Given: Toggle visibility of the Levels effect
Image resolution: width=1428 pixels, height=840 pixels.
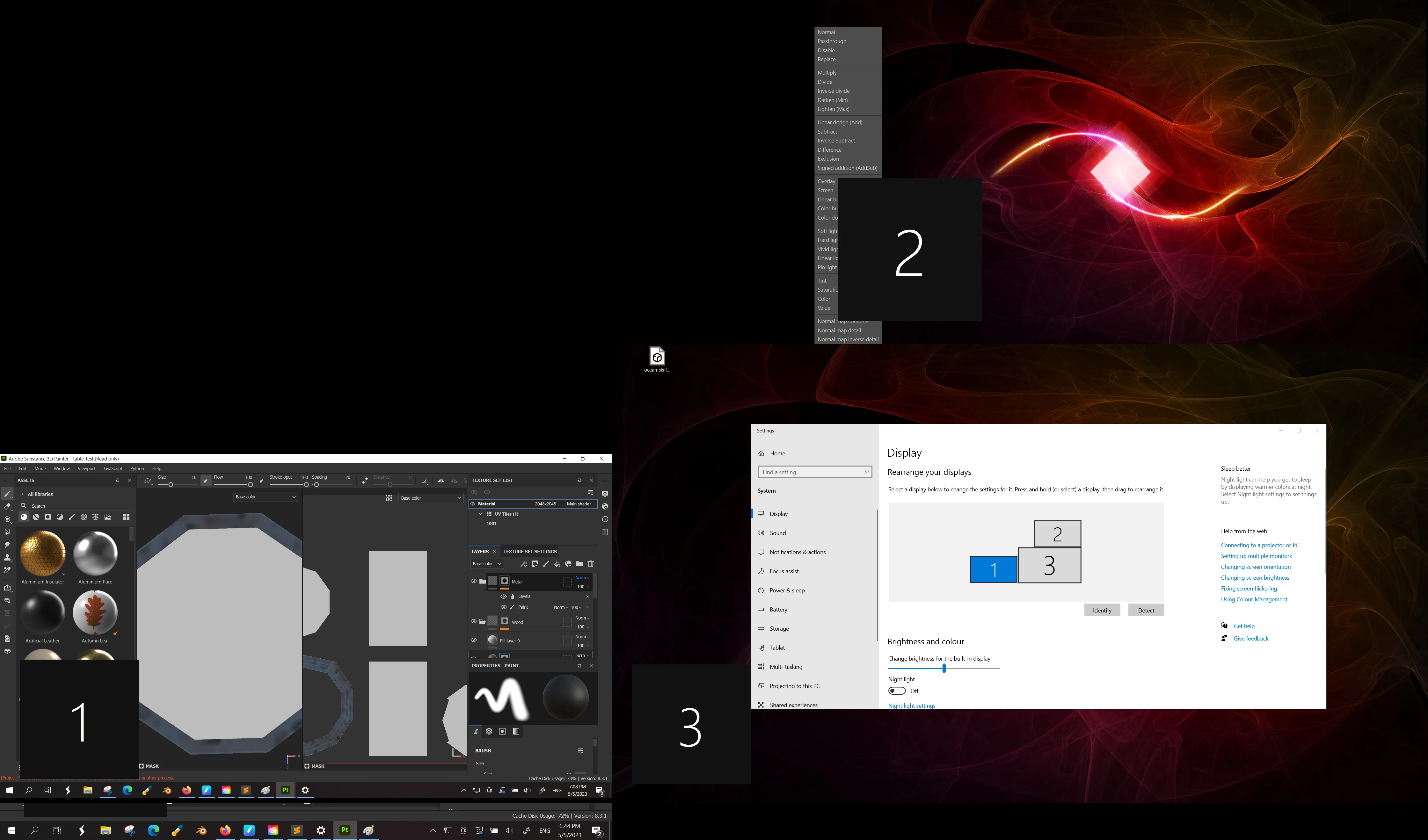Looking at the screenshot, I should (503, 597).
